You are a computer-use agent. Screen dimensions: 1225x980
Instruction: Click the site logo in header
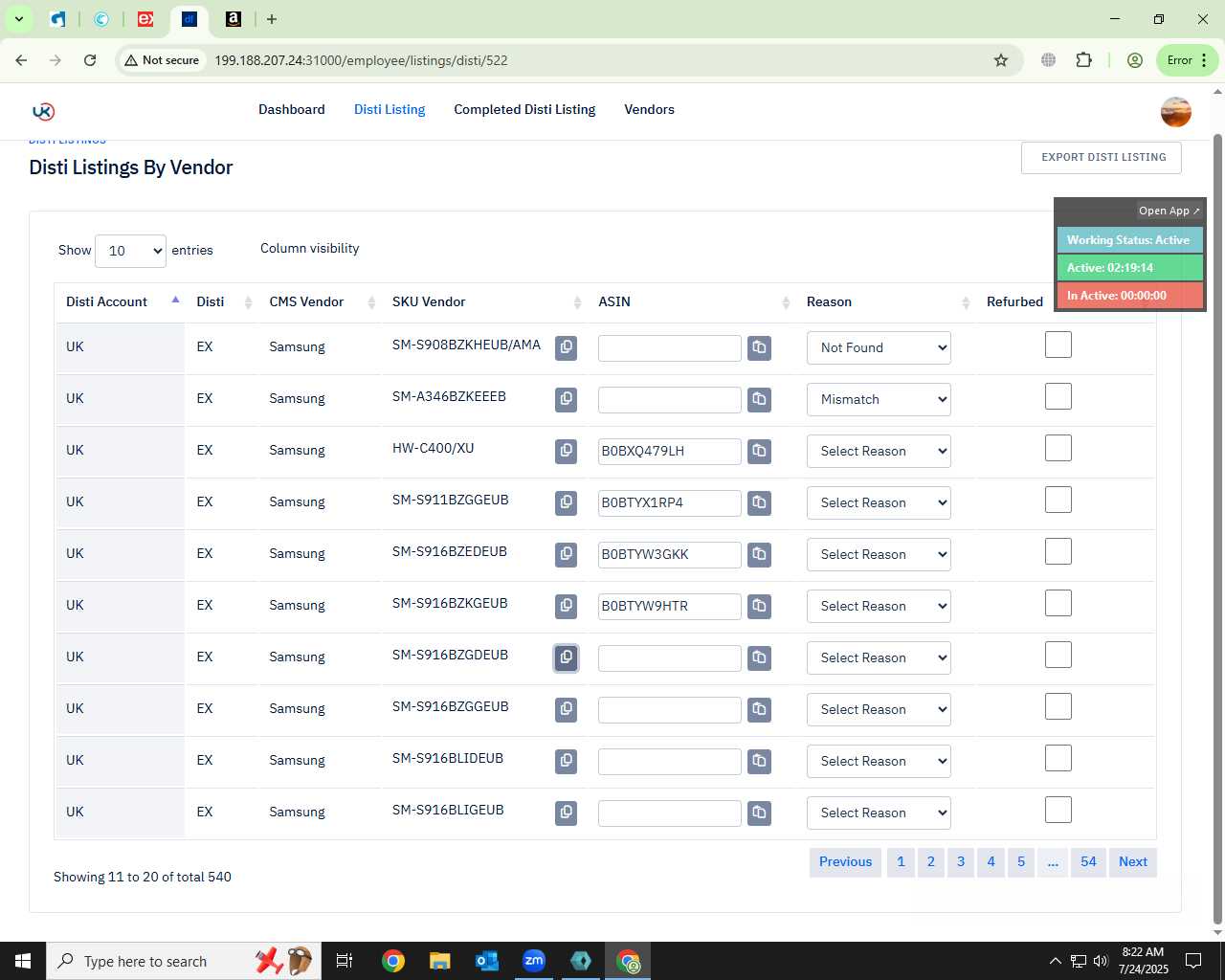[x=43, y=111]
